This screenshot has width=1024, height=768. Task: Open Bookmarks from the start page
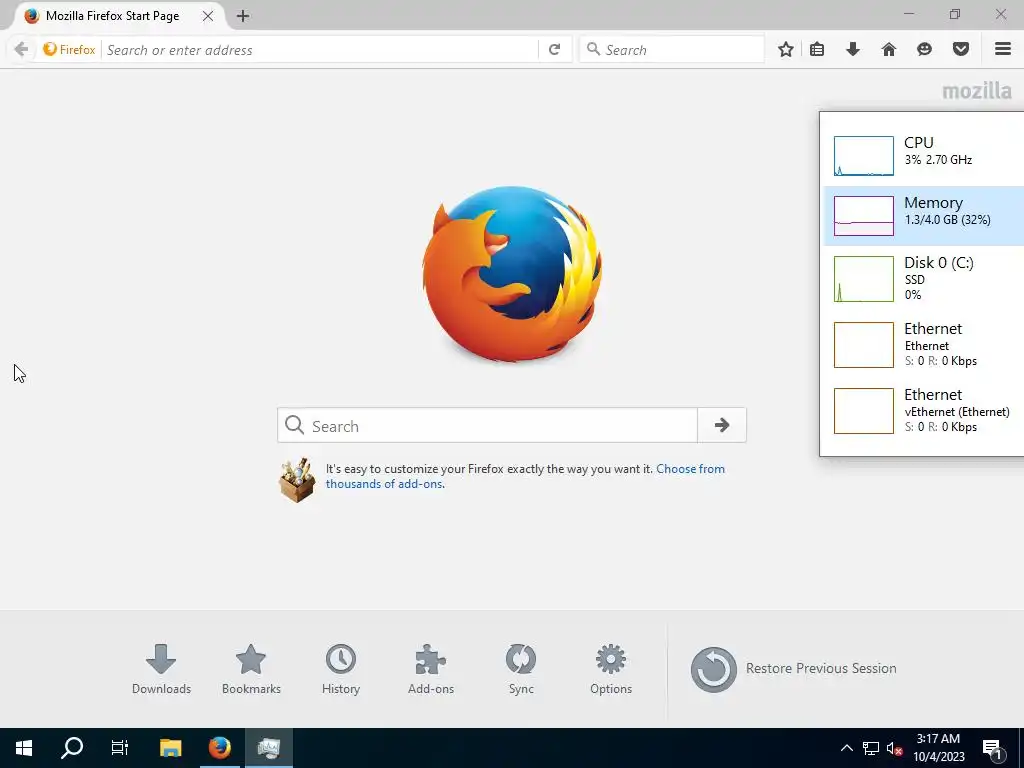(x=251, y=669)
